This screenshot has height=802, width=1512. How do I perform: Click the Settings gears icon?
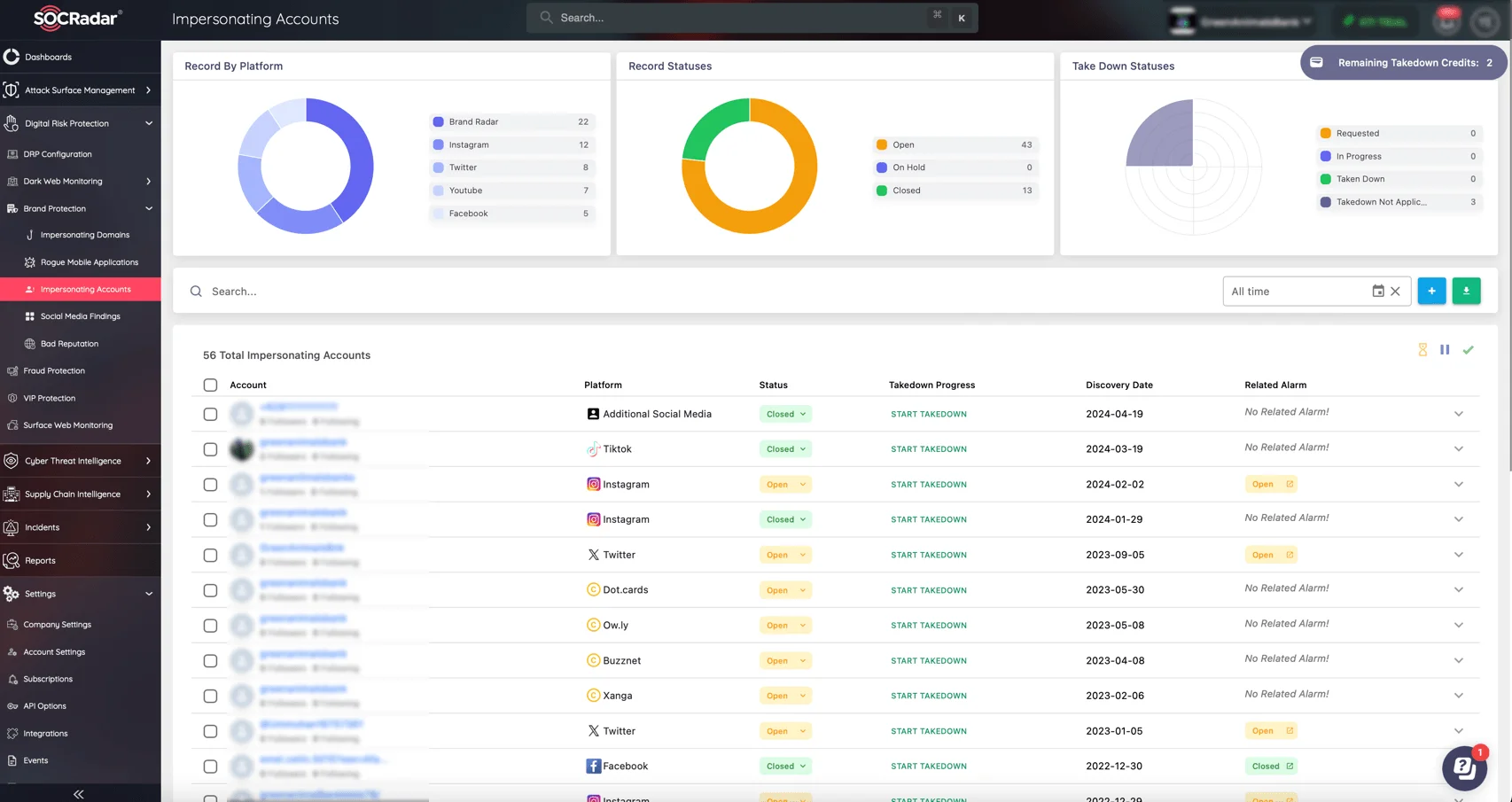tap(12, 594)
